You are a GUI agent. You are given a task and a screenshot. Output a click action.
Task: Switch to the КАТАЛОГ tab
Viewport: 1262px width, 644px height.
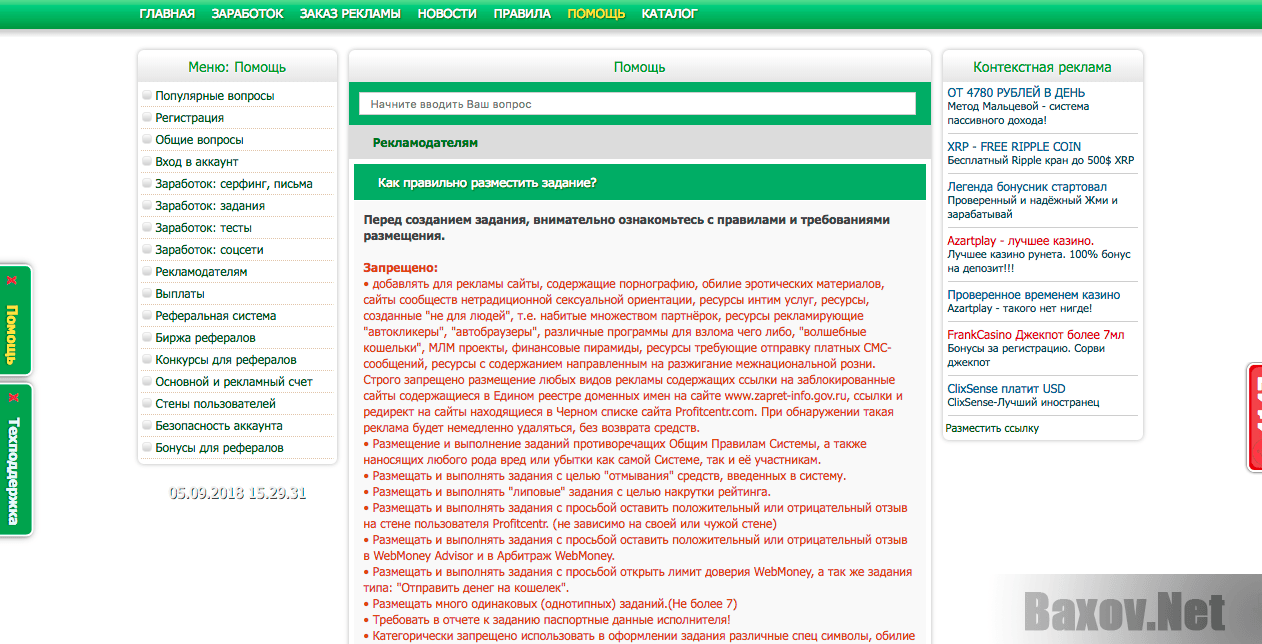[670, 15]
